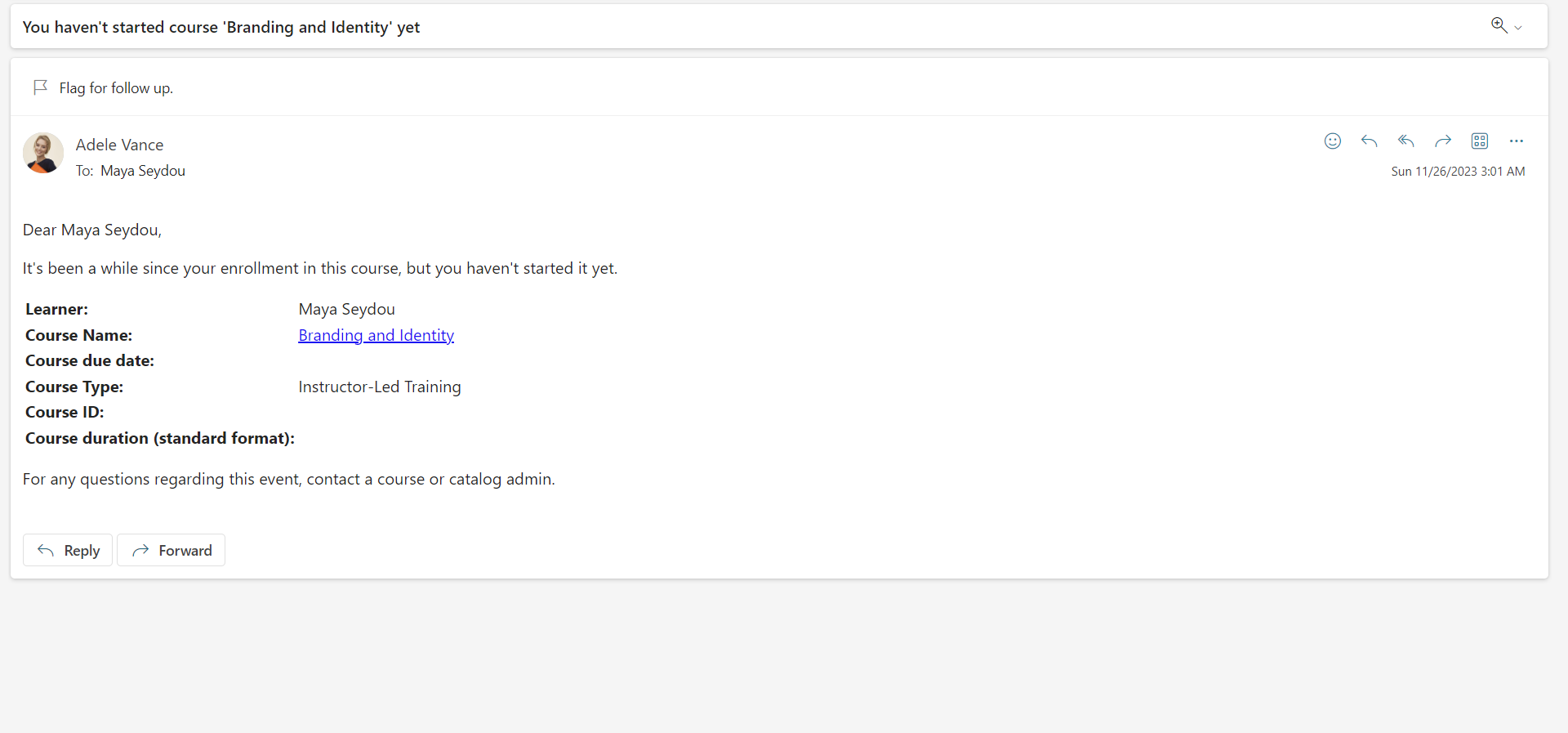Click the email subject line heading

pyautogui.click(x=221, y=27)
